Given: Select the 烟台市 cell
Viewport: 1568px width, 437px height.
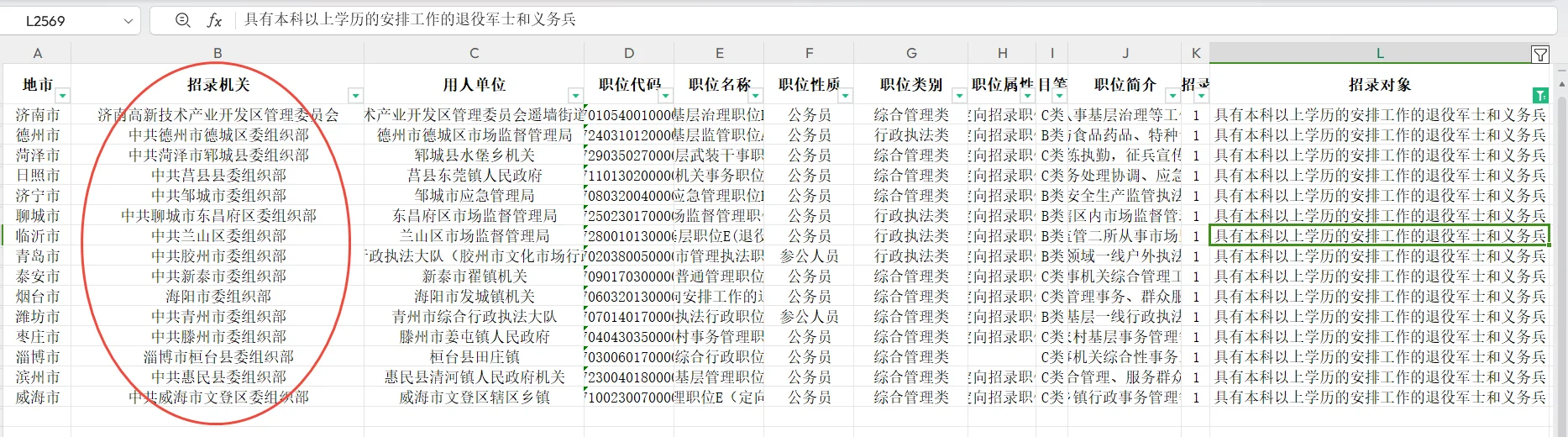Looking at the screenshot, I should 37,297.
